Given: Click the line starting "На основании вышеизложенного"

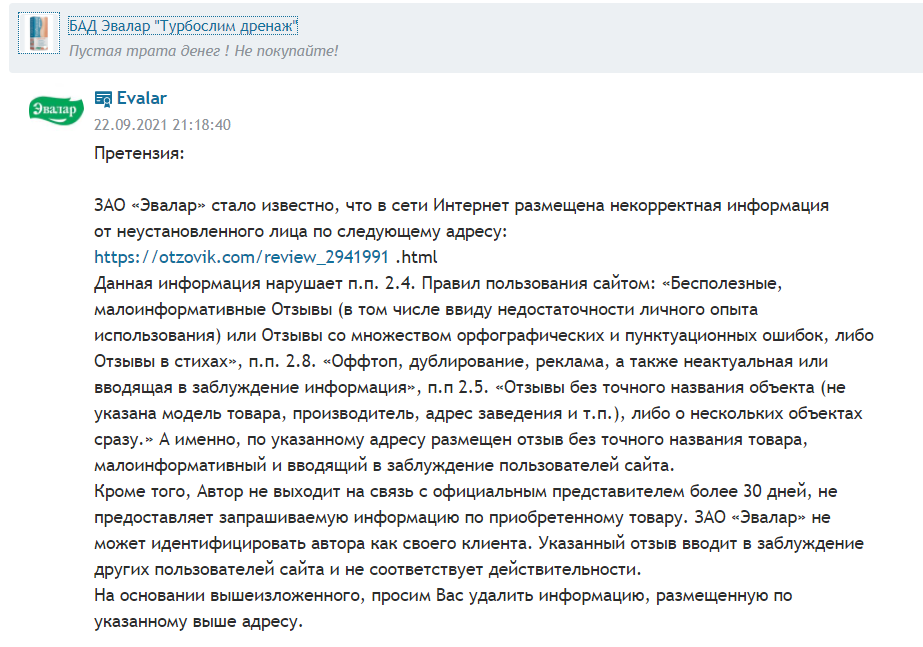Looking at the screenshot, I should [x=443, y=595].
